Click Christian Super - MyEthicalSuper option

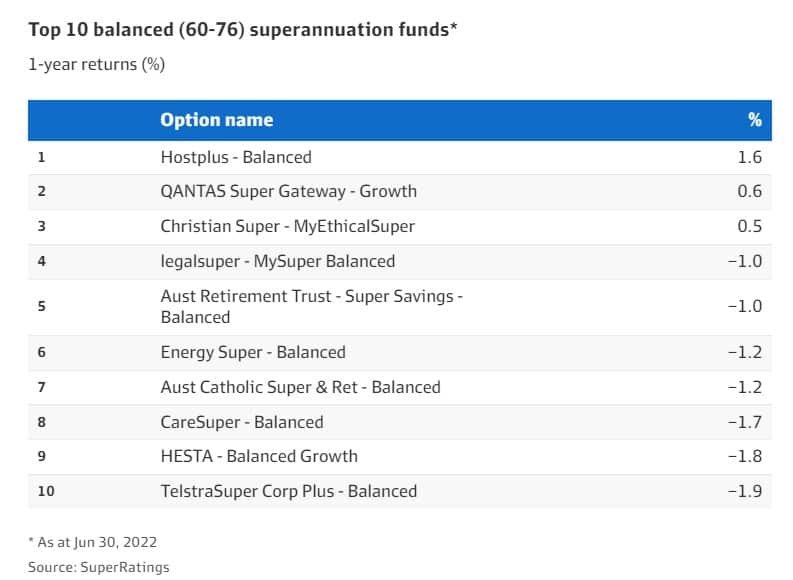click(x=287, y=226)
